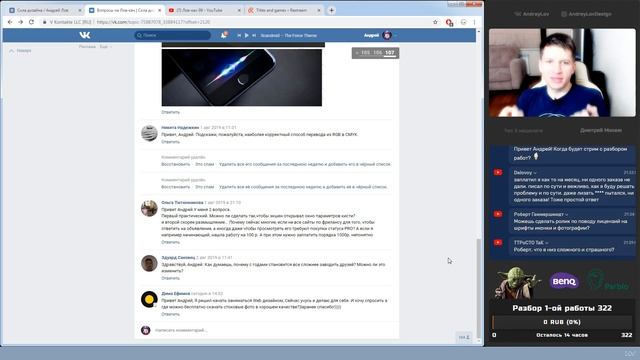
Task: Click Ответить under the phone image post
Action: click(170, 112)
